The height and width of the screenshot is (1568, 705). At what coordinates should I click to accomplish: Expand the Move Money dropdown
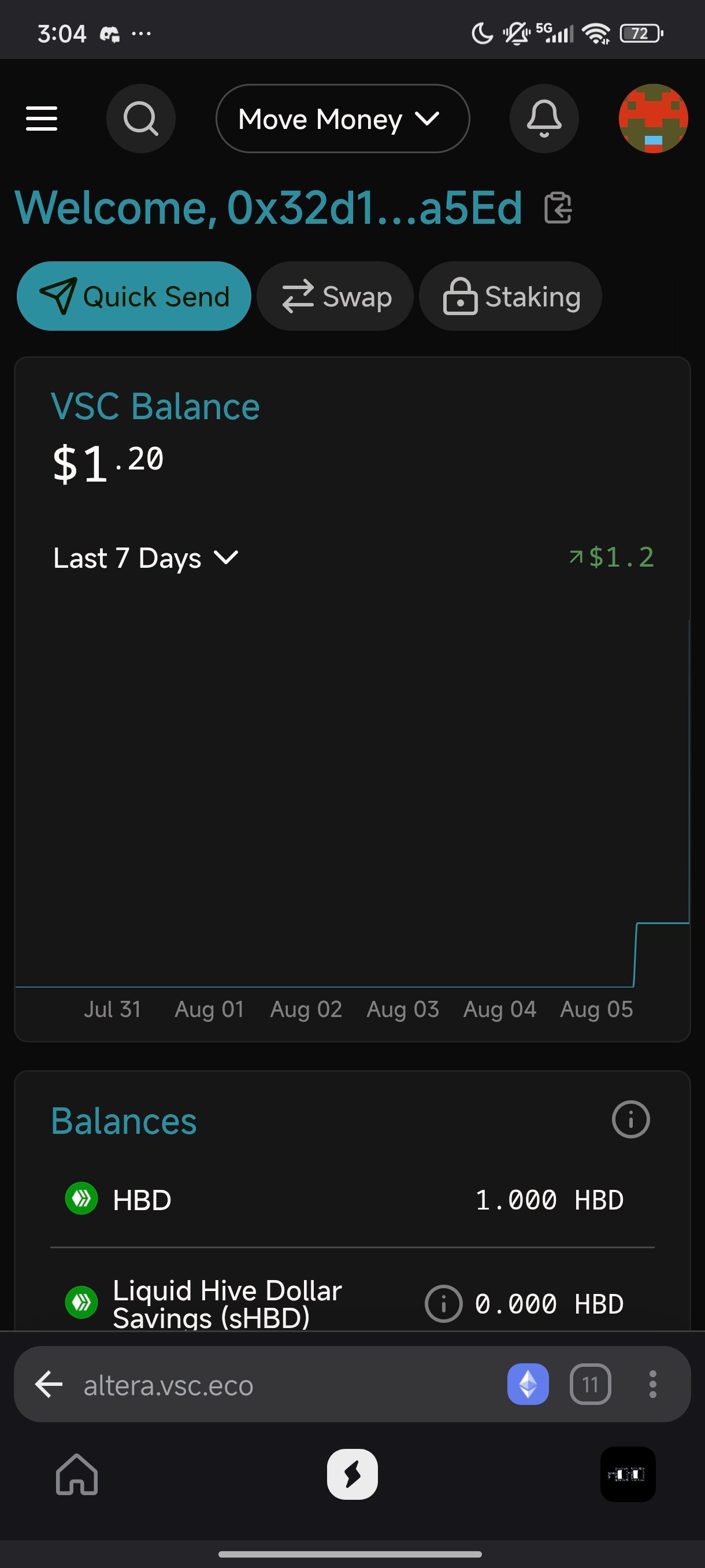click(343, 119)
